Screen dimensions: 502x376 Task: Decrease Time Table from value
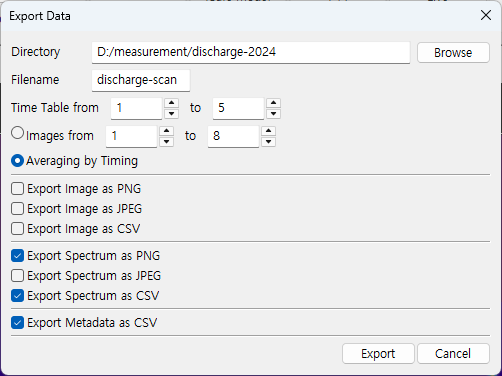pyautogui.click(x=171, y=114)
